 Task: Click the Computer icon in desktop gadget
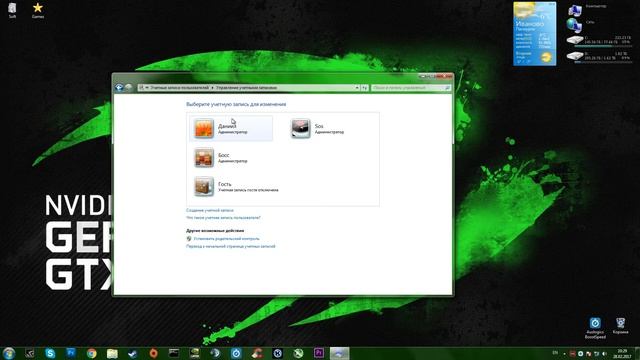point(574,10)
